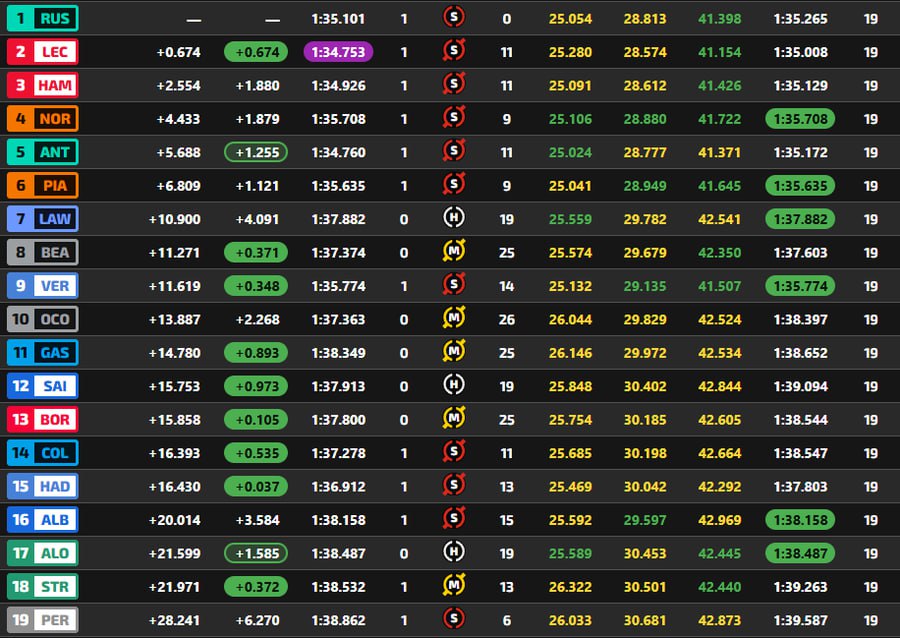Click the purple fastest lap 1:34.753
This screenshot has width=900, height=638.
[338, 52]
